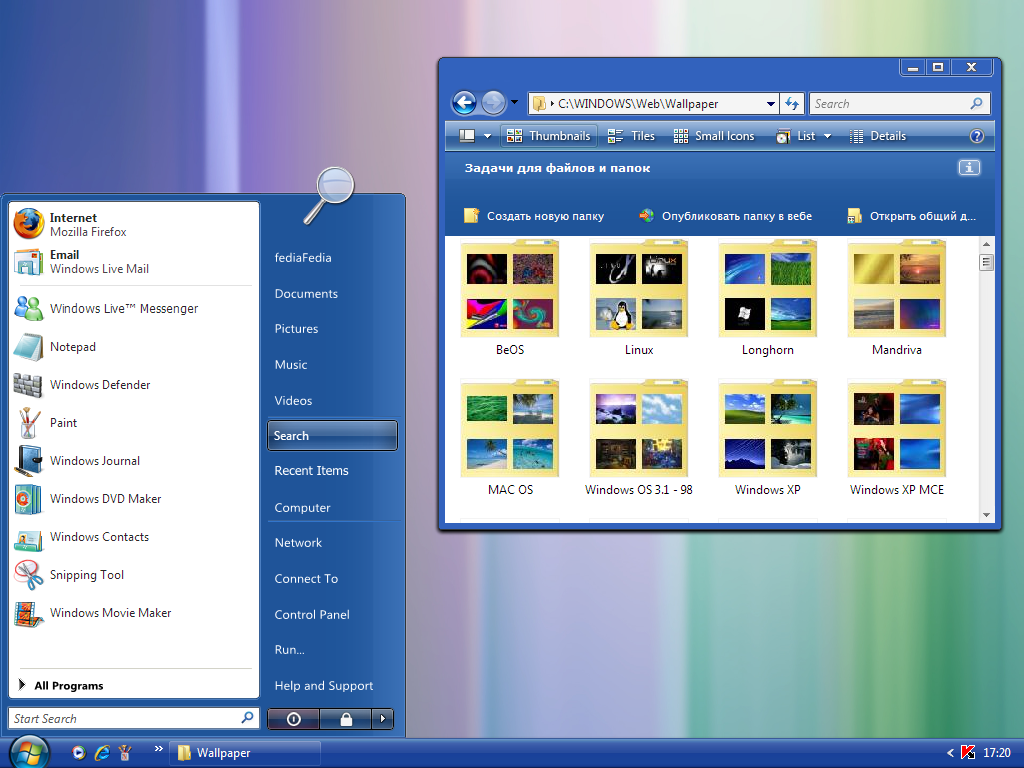The width and height of the screenshot is (1024, 768).
Task: Click the Paint quick launch icon
Action: pyautogui.click(x=125, y=753)
